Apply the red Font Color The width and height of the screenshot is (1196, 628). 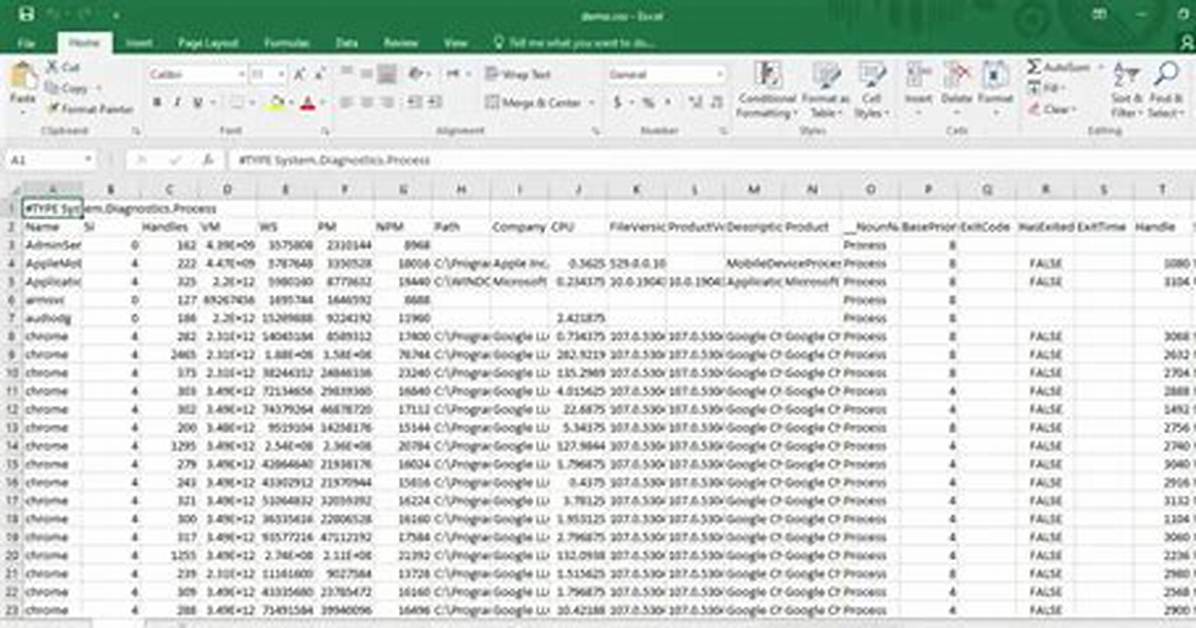[x=308, y=103]
